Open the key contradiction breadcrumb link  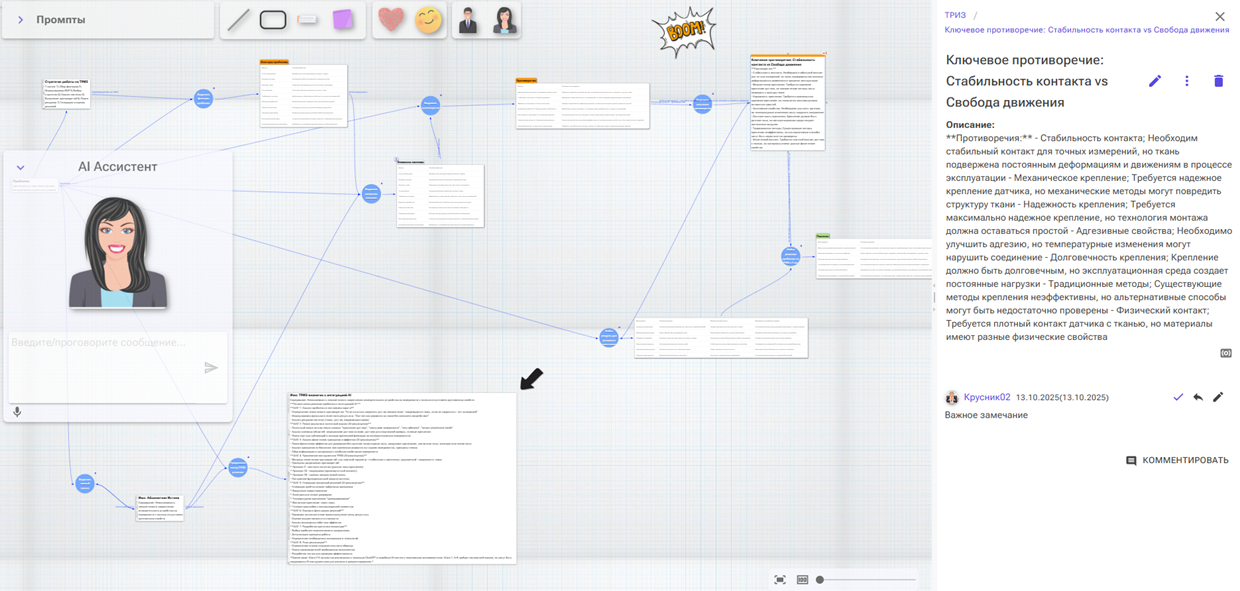click(1086, 30)
